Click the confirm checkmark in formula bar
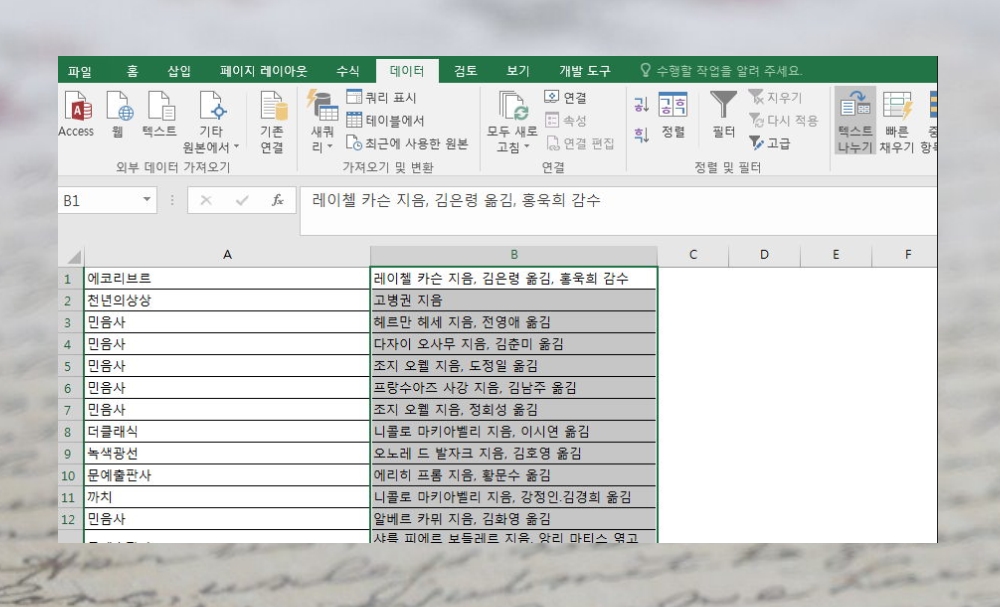 tap(242, 201)
